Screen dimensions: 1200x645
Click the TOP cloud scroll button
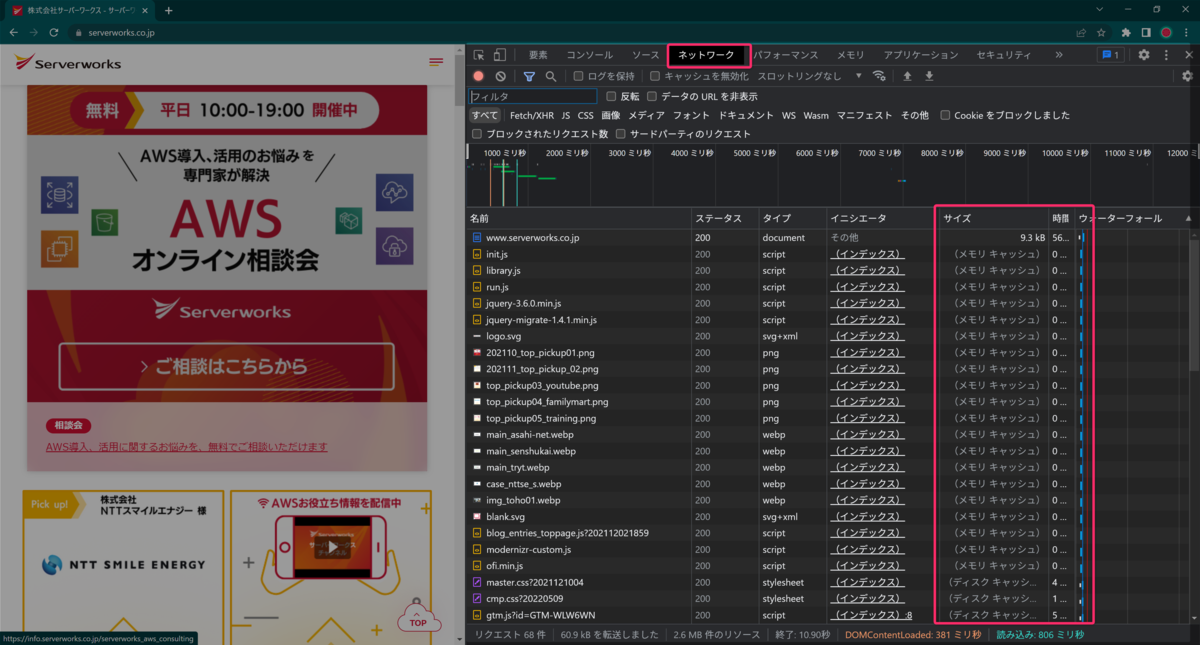point(418,618)
